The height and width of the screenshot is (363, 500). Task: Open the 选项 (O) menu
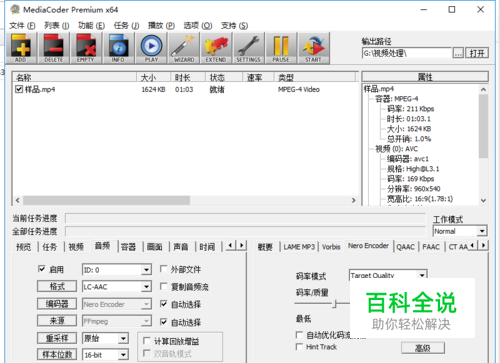point(197,26)
